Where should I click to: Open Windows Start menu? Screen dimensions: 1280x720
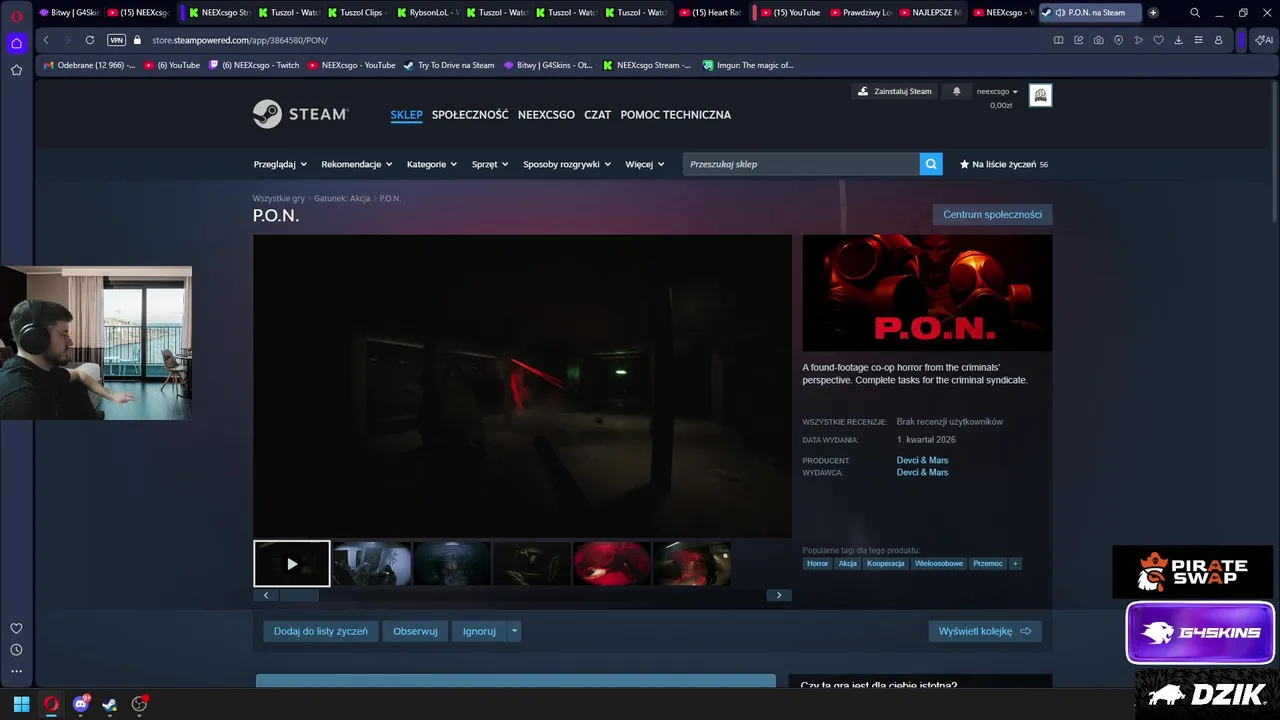[21, 704]
